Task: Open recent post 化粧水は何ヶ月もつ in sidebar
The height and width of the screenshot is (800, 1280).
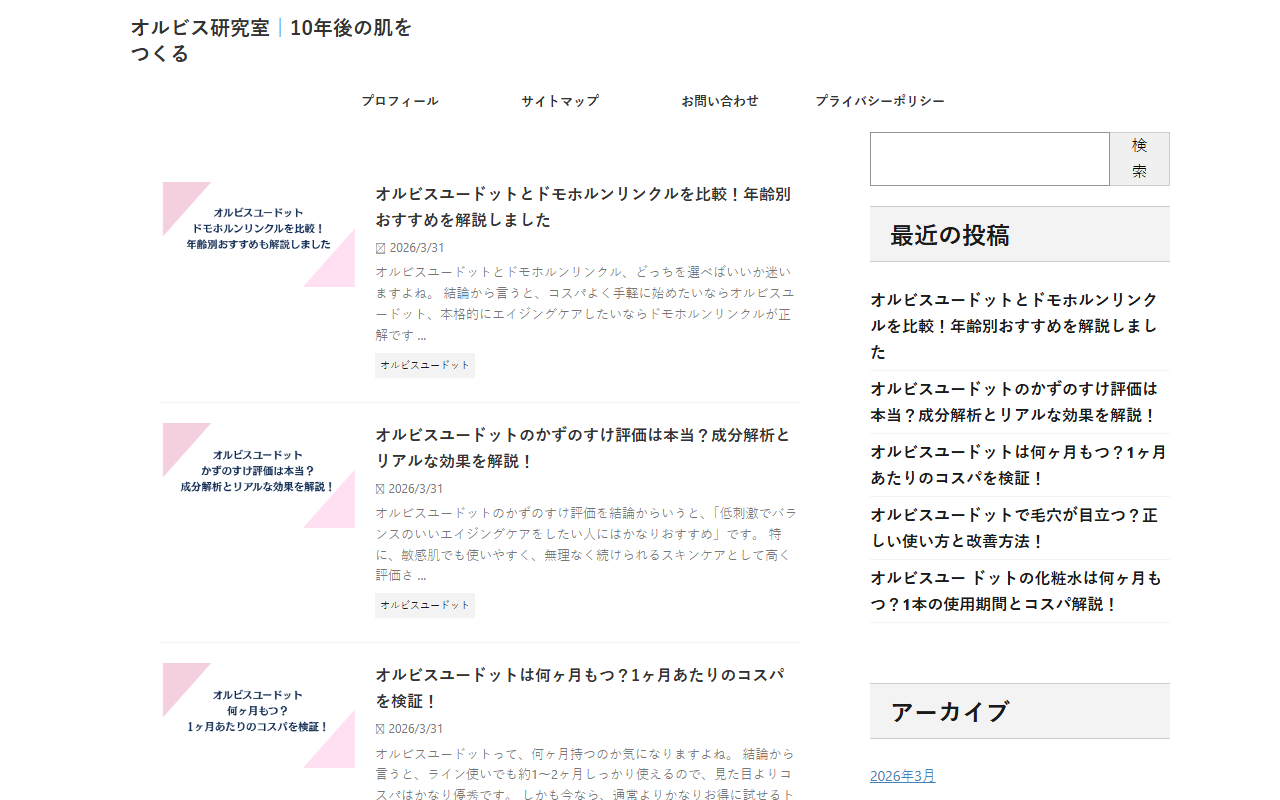Action: click(1016, 591)
